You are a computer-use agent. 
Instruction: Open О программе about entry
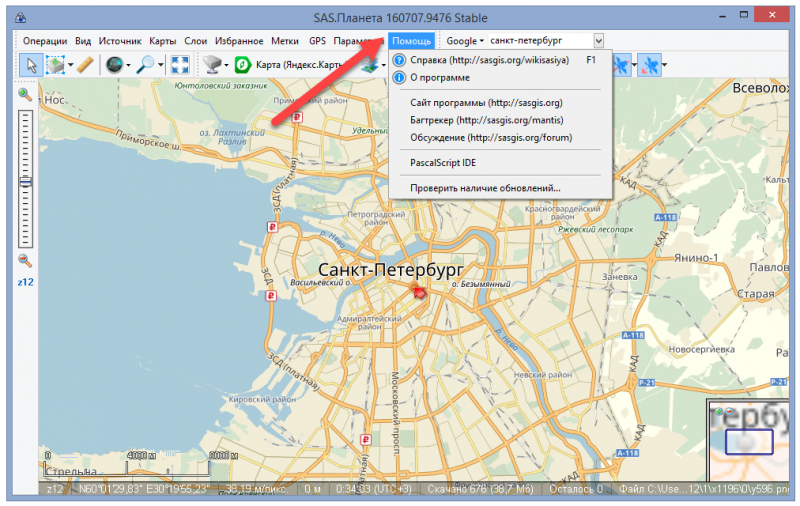pos(500,78)
